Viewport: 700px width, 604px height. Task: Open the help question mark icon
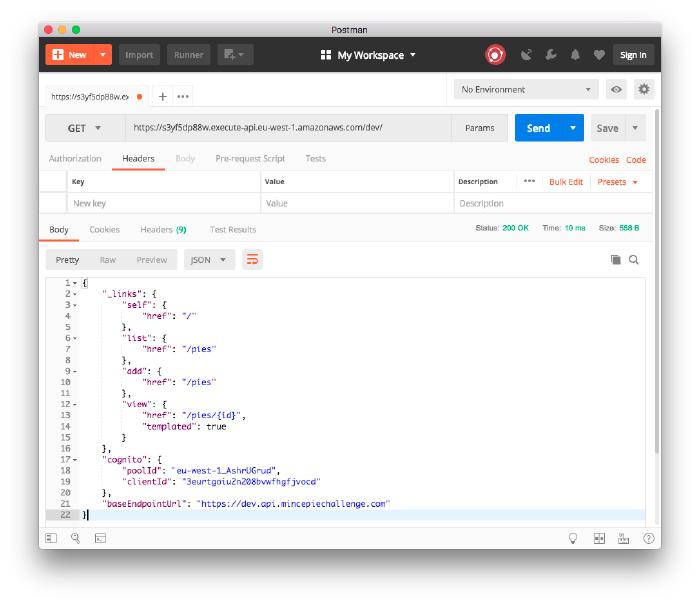tap(648, 538)
